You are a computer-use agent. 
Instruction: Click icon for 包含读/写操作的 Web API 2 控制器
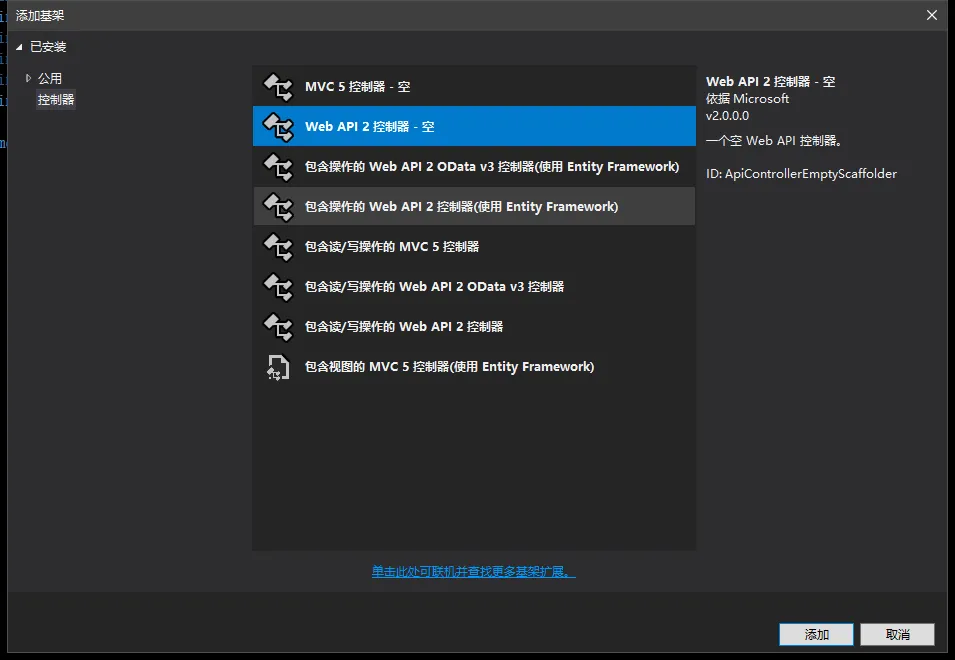278,327
